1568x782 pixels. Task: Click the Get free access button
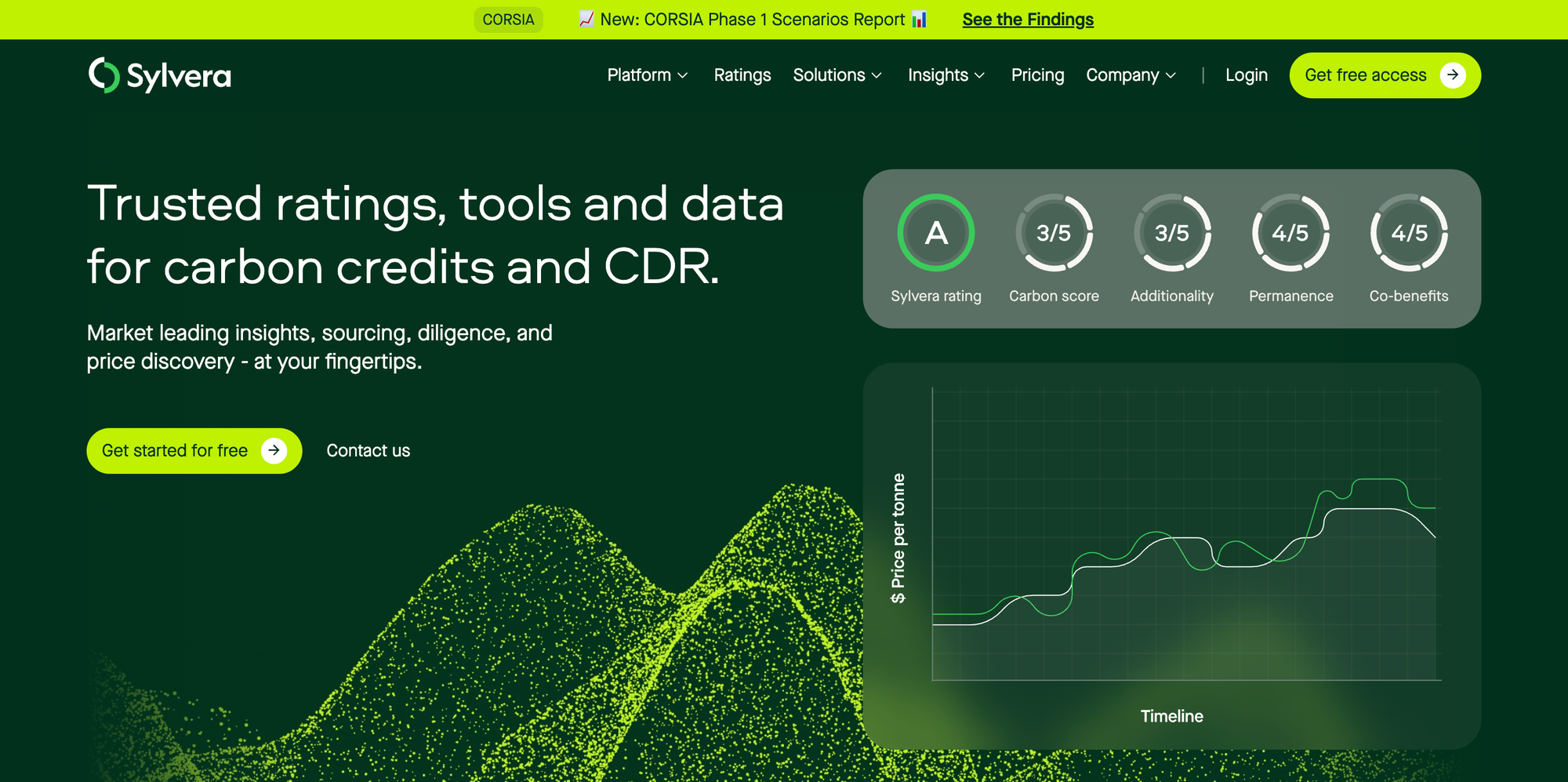pyautogui.click(x=1385, y=75)
